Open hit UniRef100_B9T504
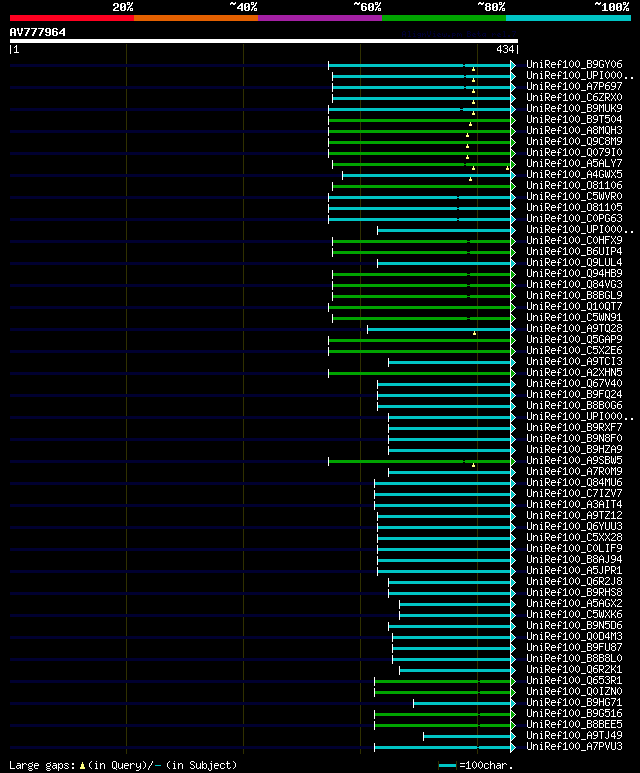The height and width of the screenshot is (773, 640). [x=574, y=120]
